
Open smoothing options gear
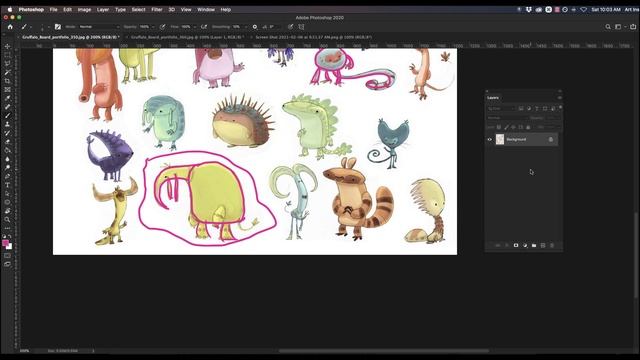255,27
